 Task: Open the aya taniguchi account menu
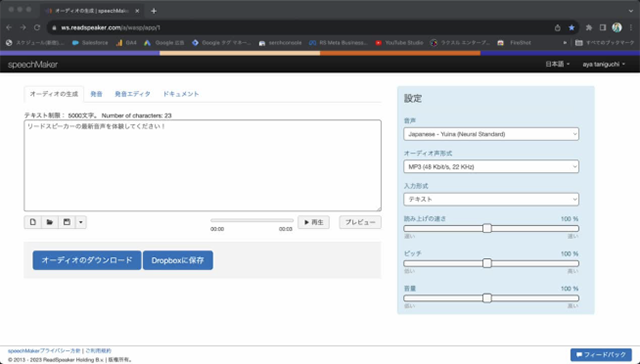(x=604, y=64)
